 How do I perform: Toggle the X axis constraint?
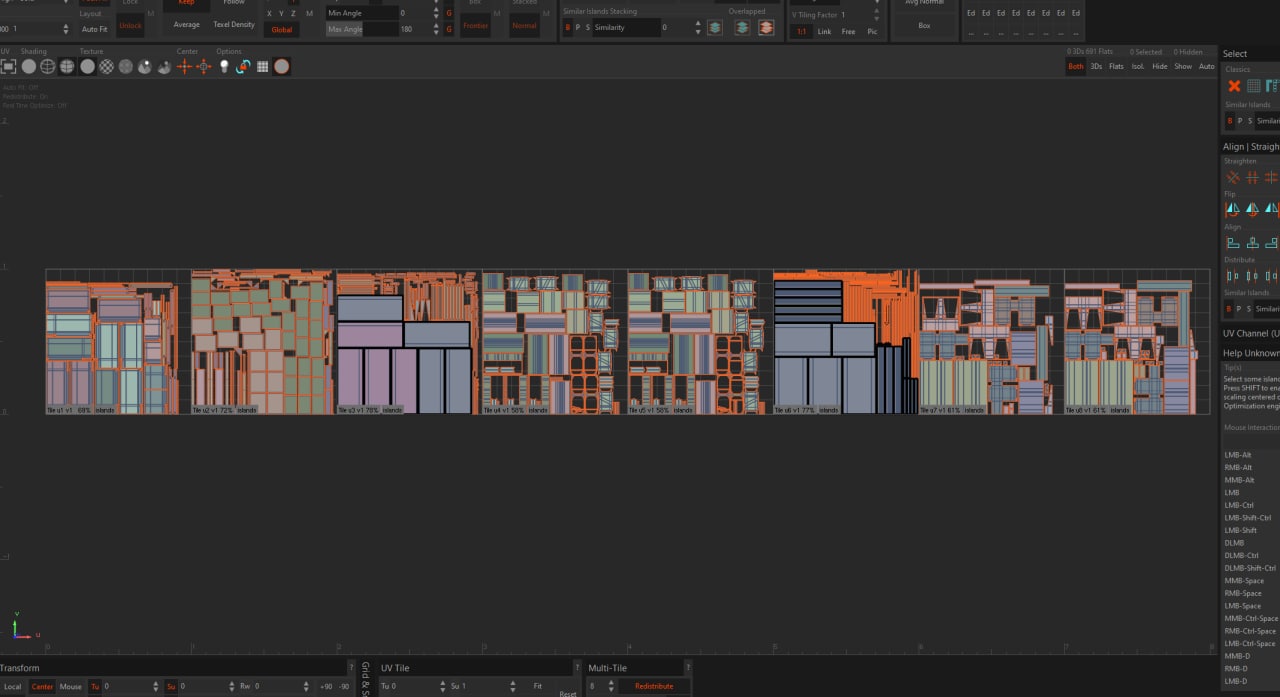[269, 13]
